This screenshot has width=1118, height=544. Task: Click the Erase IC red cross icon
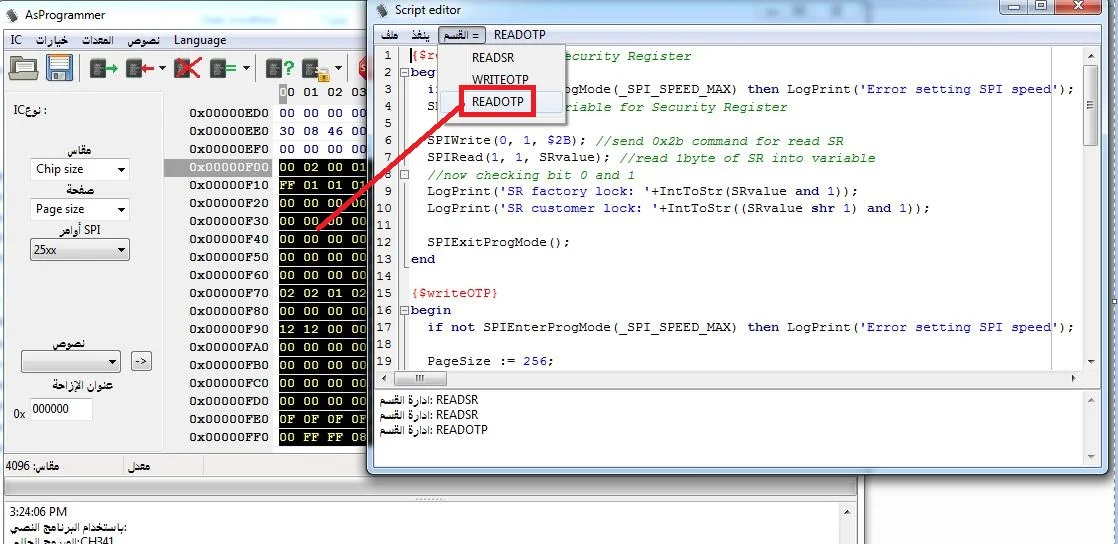[188, 68]
